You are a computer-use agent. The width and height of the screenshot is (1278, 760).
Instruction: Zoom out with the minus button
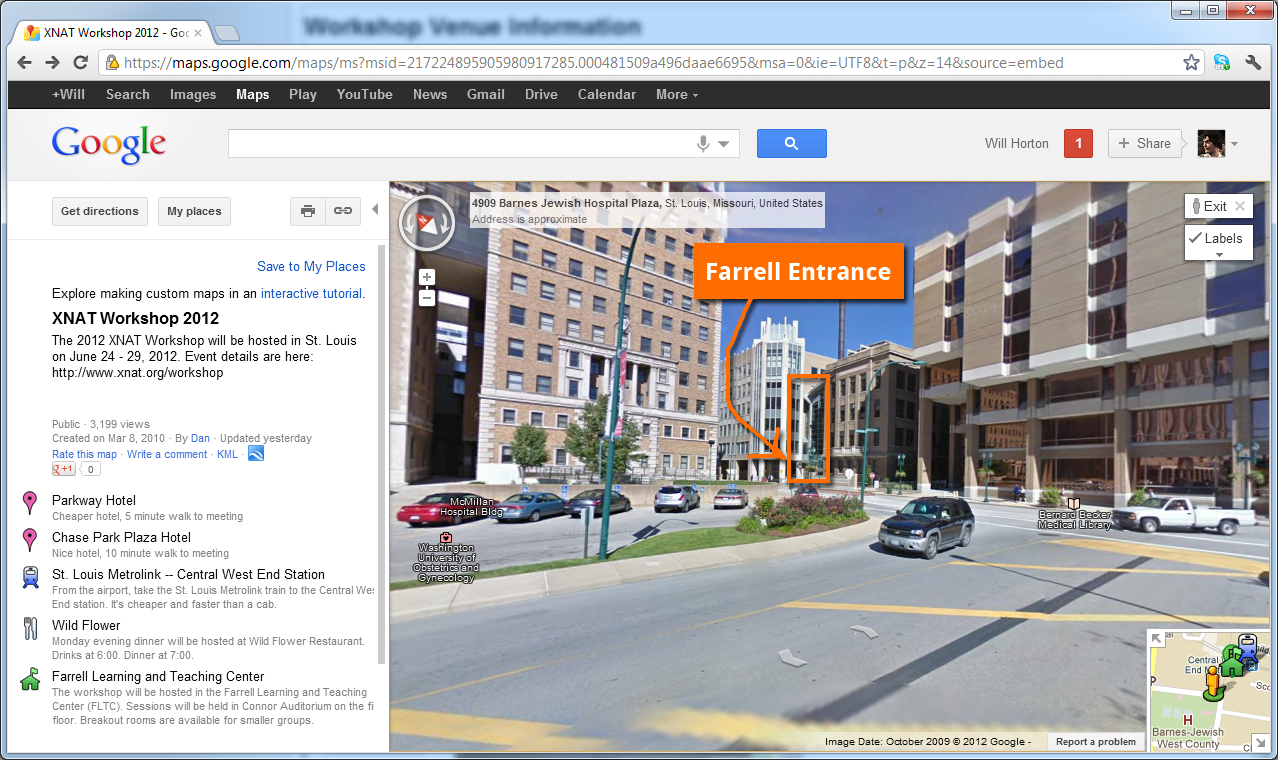coord(427,297)
